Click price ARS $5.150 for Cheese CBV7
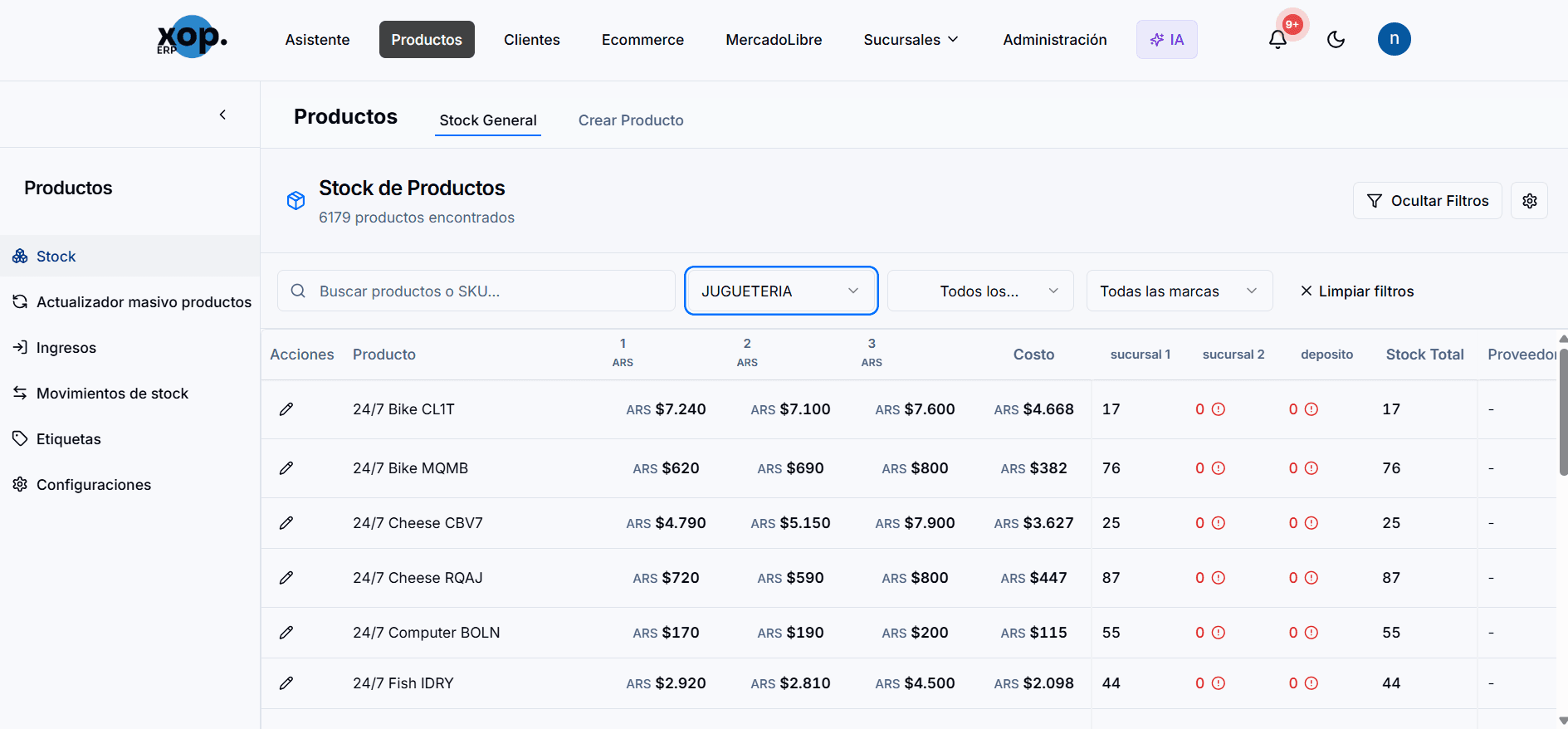Image resolution: width=1568 pixels, height=729 pixels. [790, 523]
